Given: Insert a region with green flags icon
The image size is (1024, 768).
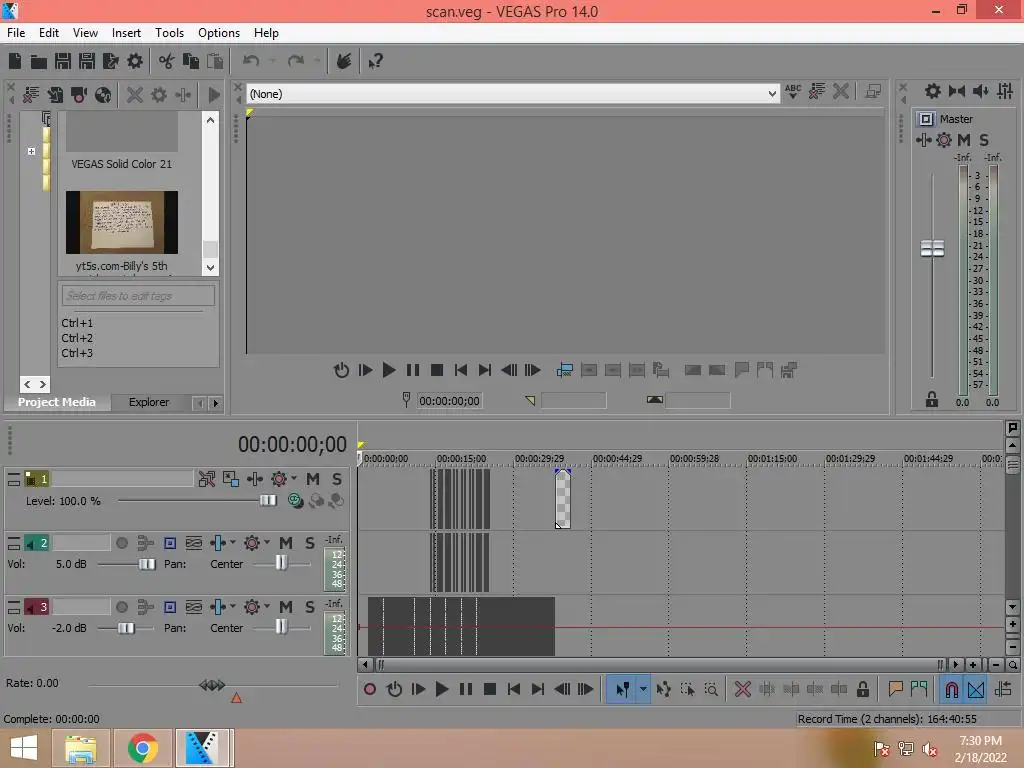Looking at the screenshot, I should click(x=919, y=689).
